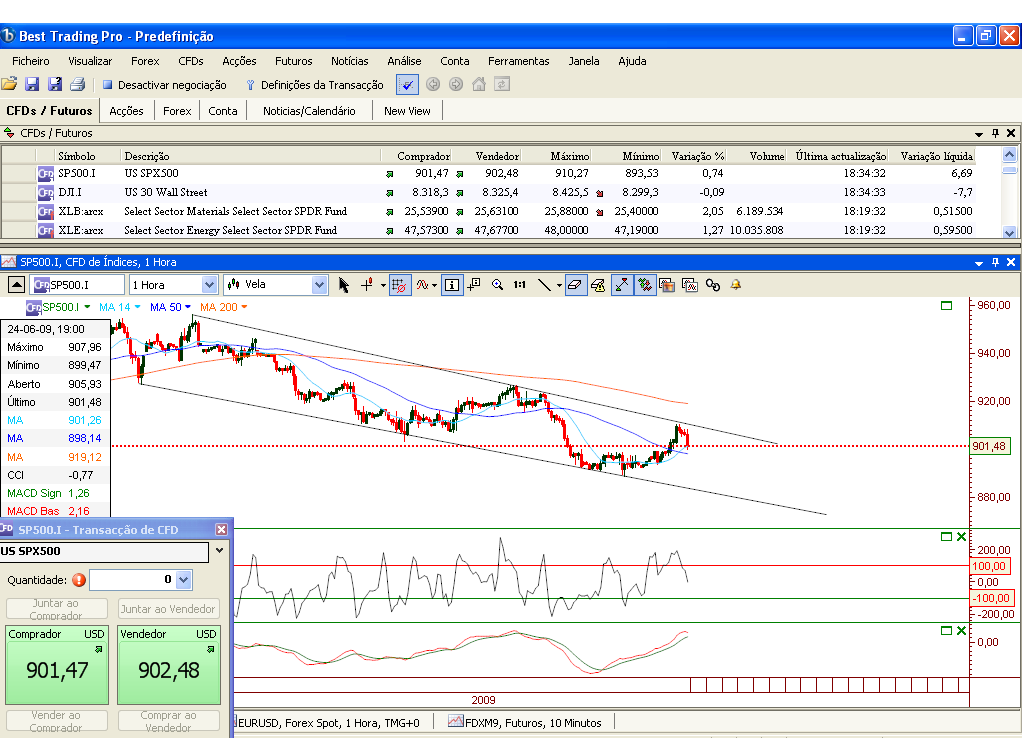
Task: Click the printer icon
Action: [x=78, y=84]
